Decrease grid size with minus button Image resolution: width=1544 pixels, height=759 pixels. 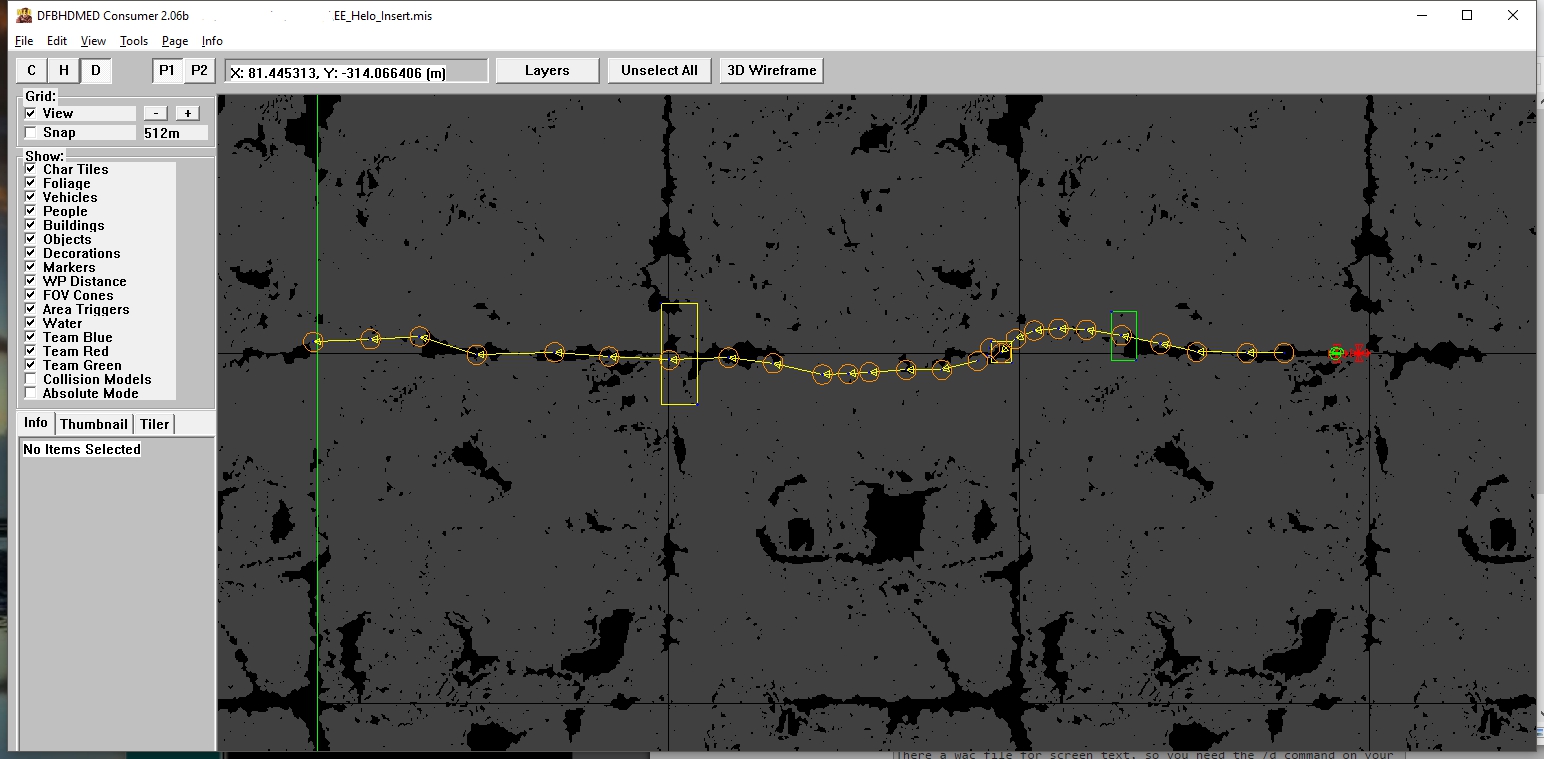coord(155,113)
